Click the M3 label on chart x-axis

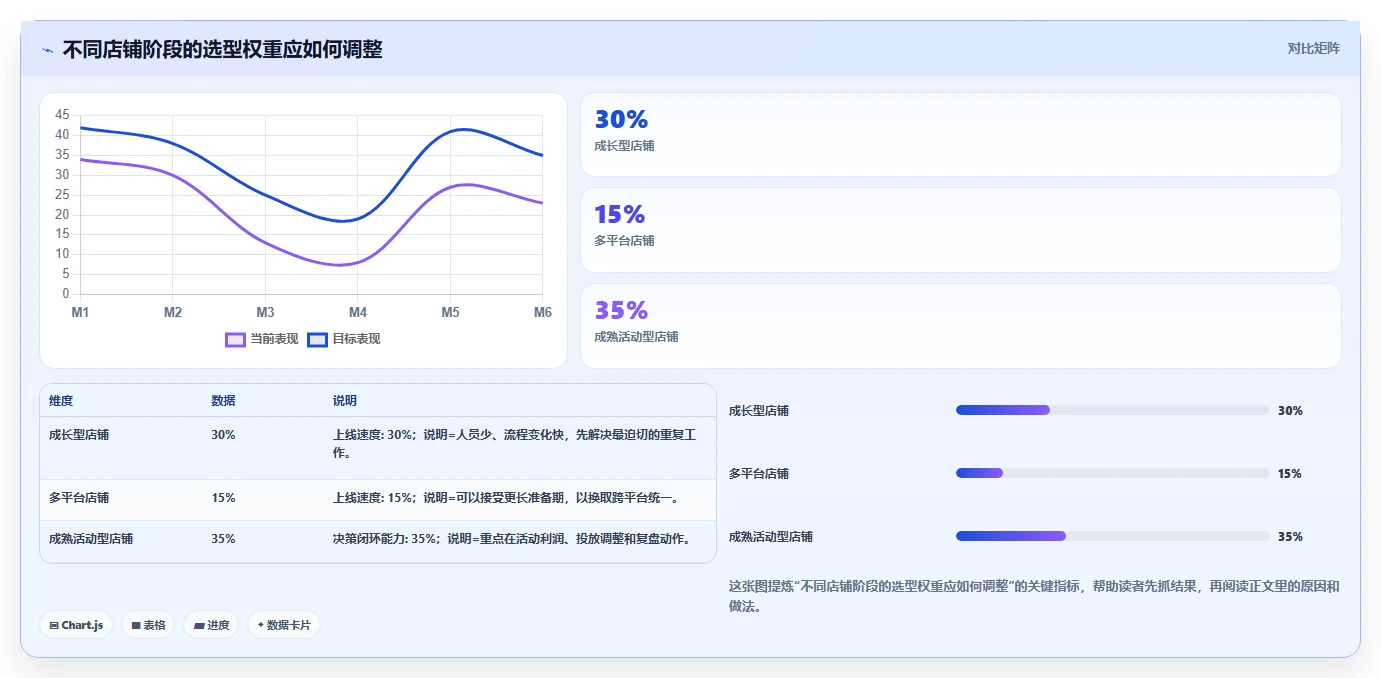tap(265, 313)
